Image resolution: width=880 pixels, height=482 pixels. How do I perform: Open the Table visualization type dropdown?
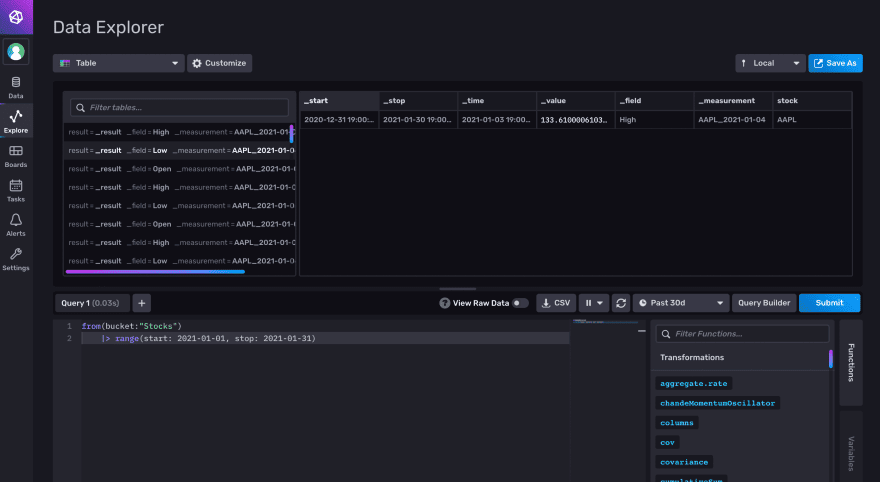click(x=118, y=63)
